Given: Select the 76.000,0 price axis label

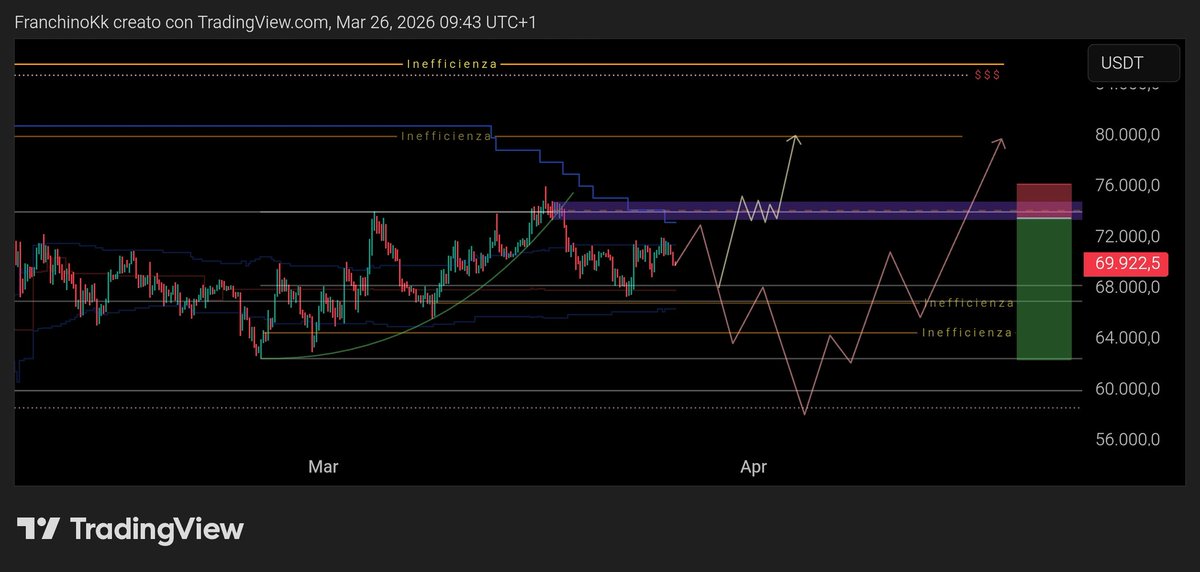Looking at the screenshot, I should pos(1126,186).
